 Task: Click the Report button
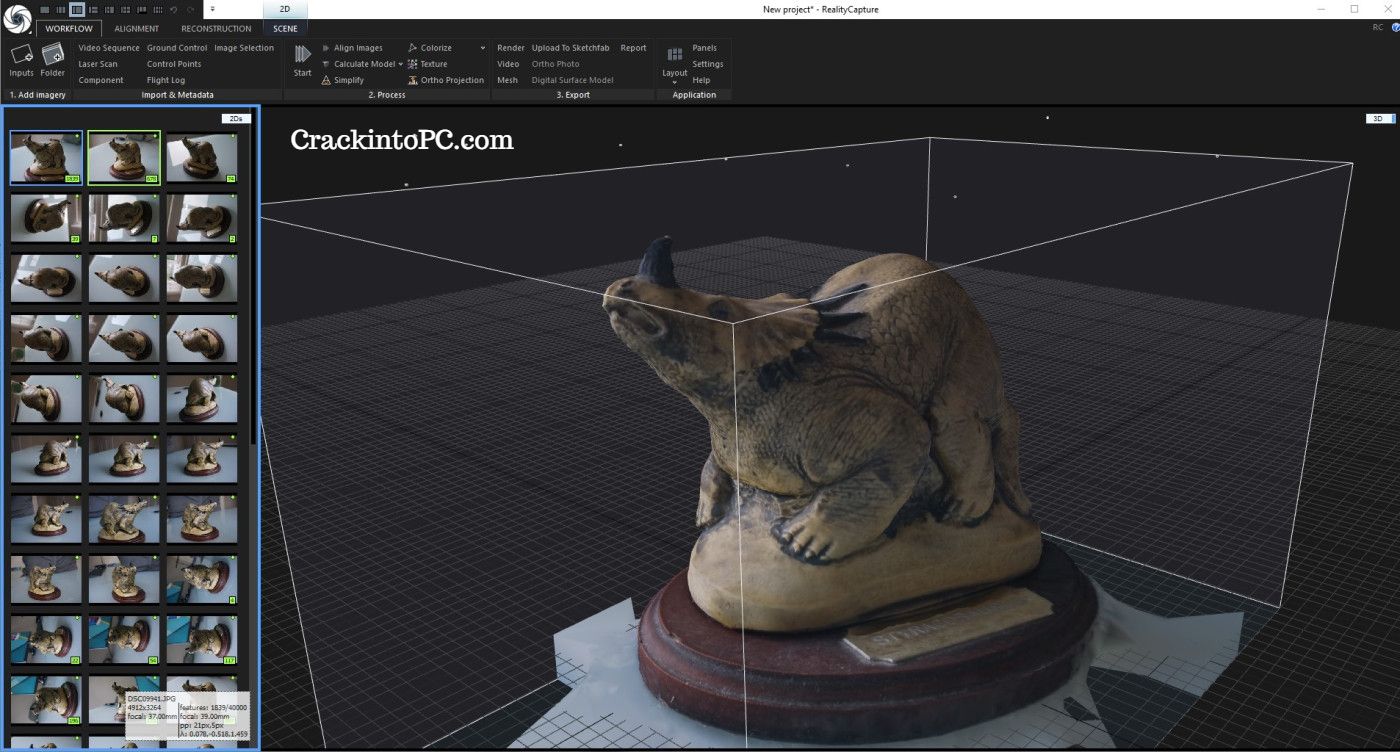point(633,48)
